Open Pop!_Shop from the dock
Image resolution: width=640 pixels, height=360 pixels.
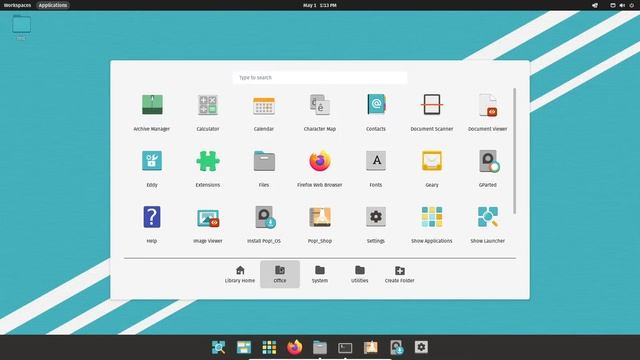pos(371,347)
